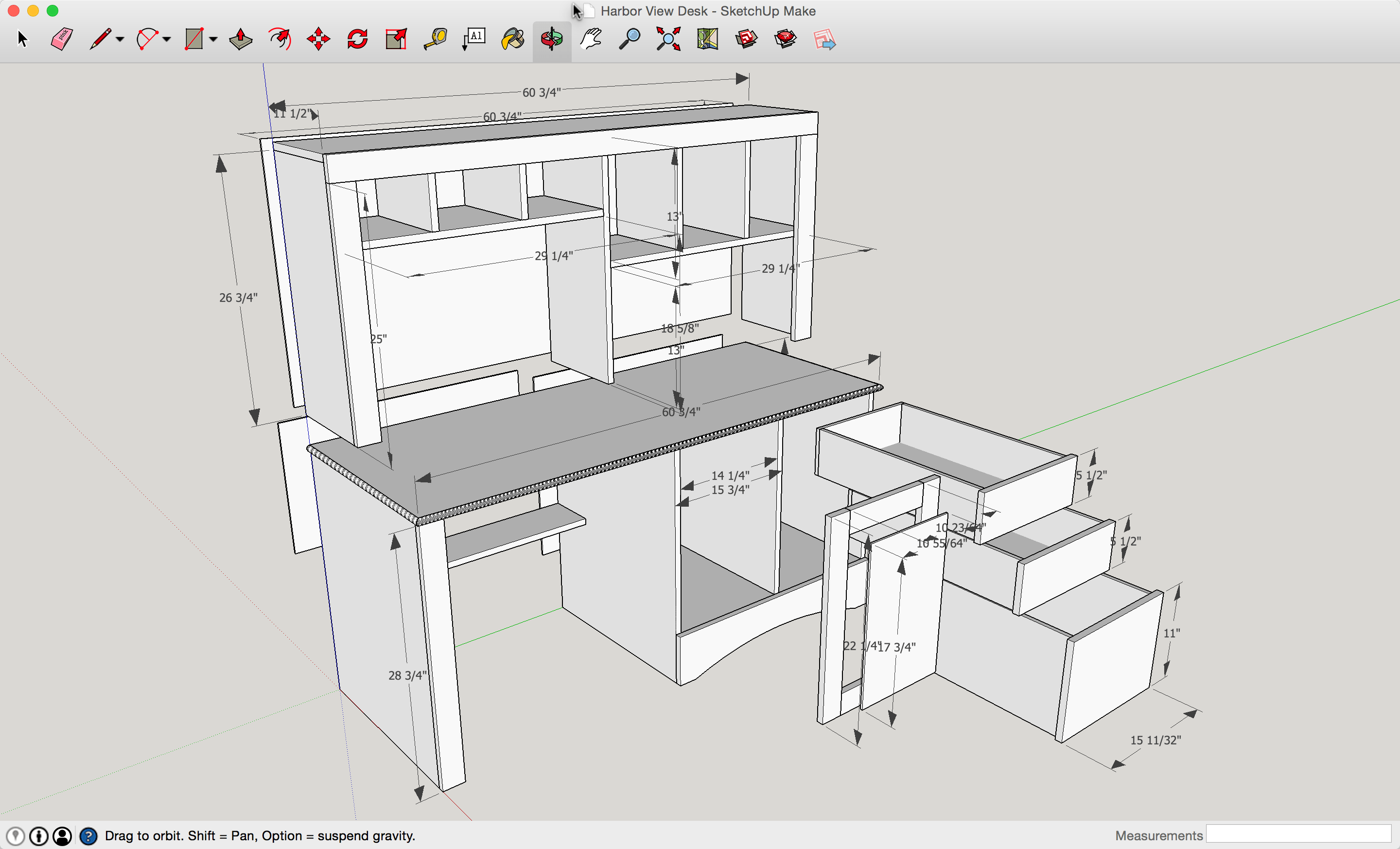The height and width of the screenshot is (849, 1400).
Task: Toggle geo-location status icon in status bar
Action: (x=16, y=835)
